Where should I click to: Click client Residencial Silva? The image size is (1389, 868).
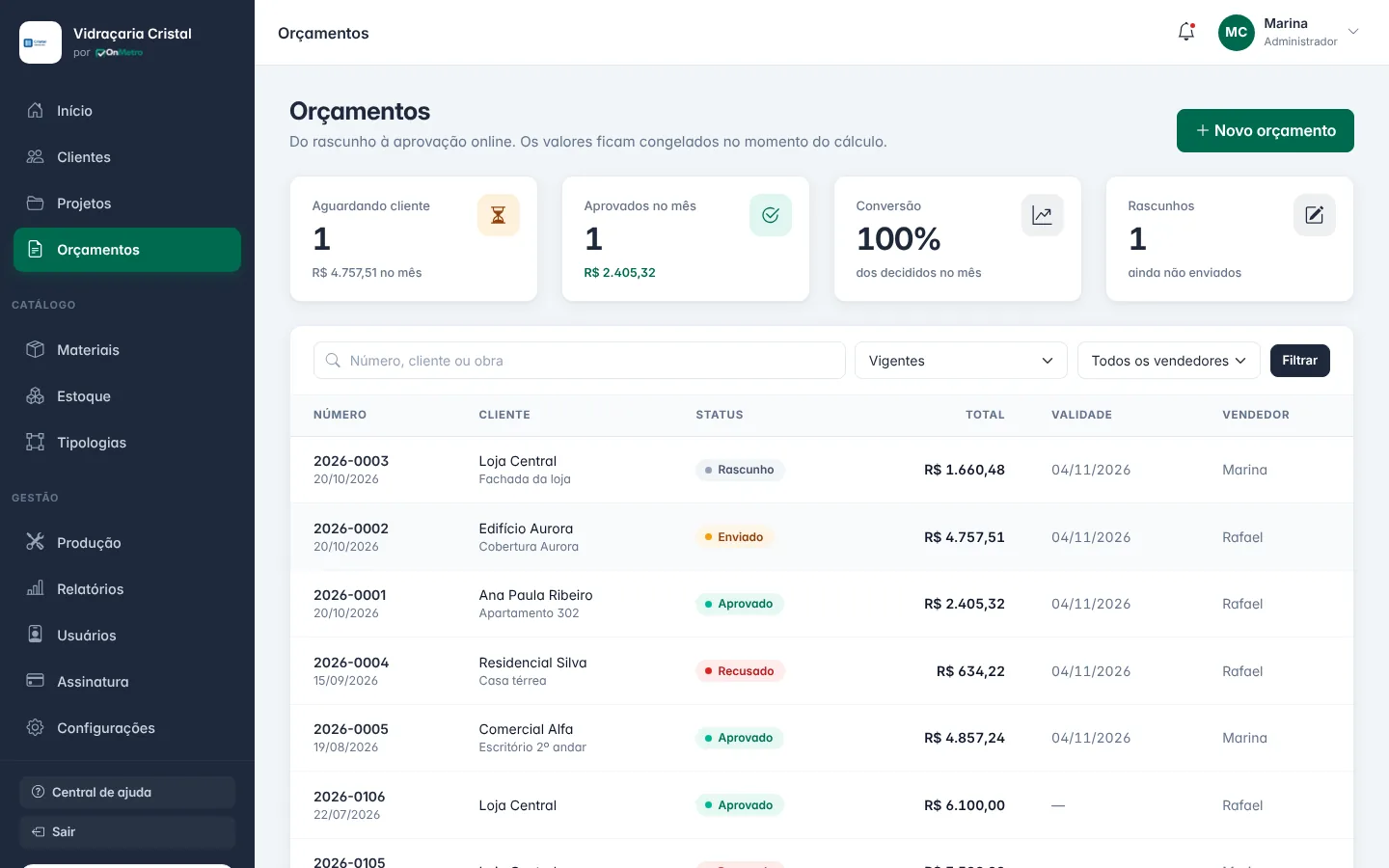point(532,663)
